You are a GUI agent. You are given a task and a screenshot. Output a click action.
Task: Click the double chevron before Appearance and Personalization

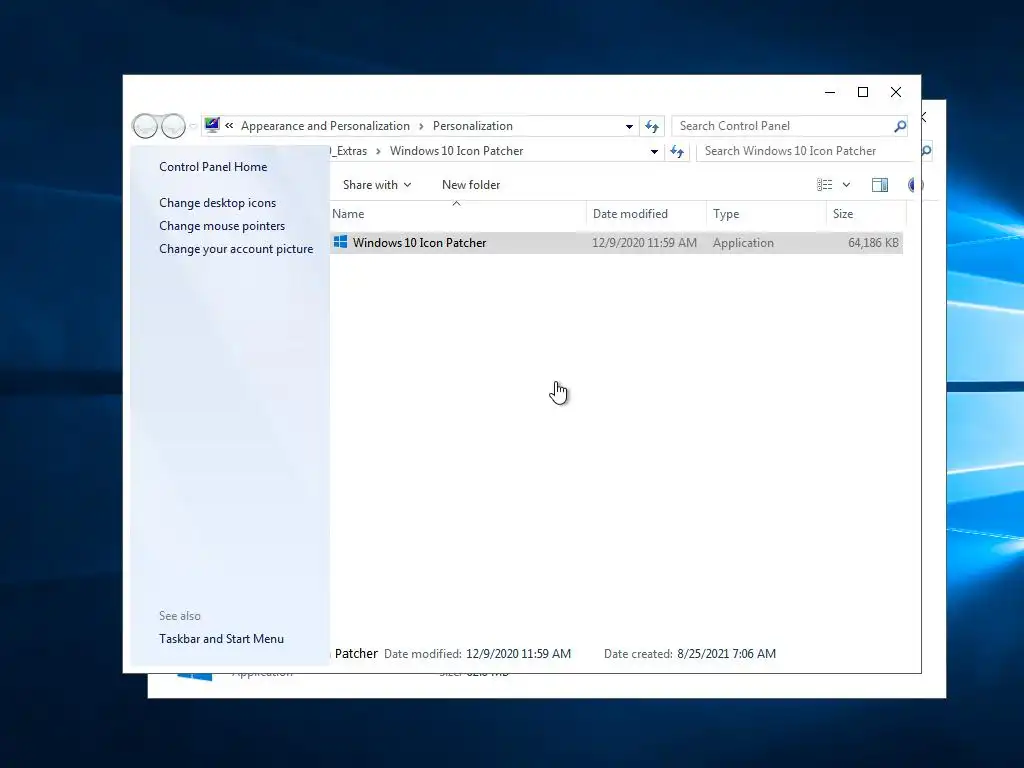pyautogui.click(x=229, y=125)
